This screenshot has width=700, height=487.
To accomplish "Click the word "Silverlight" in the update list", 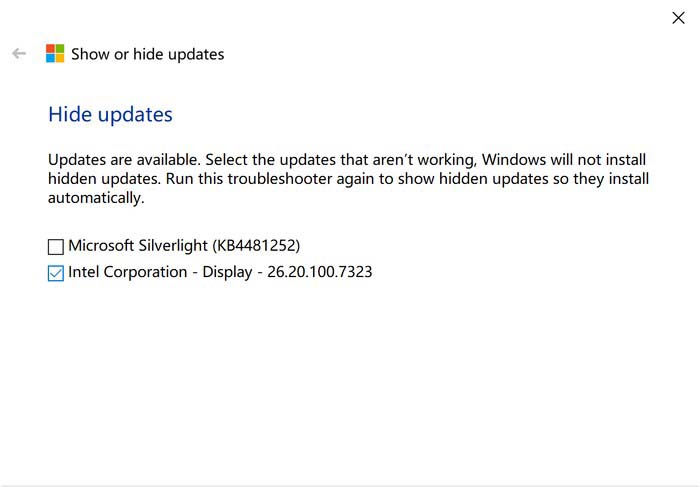I will coord(173,245).
